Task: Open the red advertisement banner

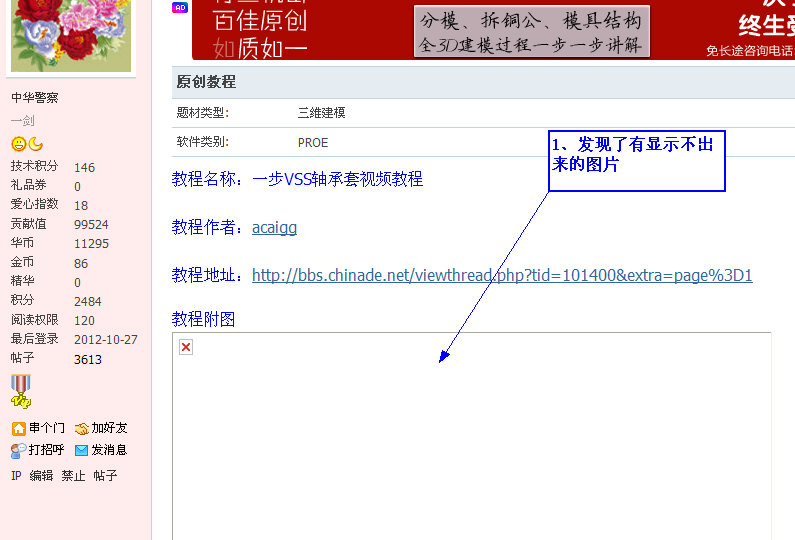Action: click(x=493, y=29)
